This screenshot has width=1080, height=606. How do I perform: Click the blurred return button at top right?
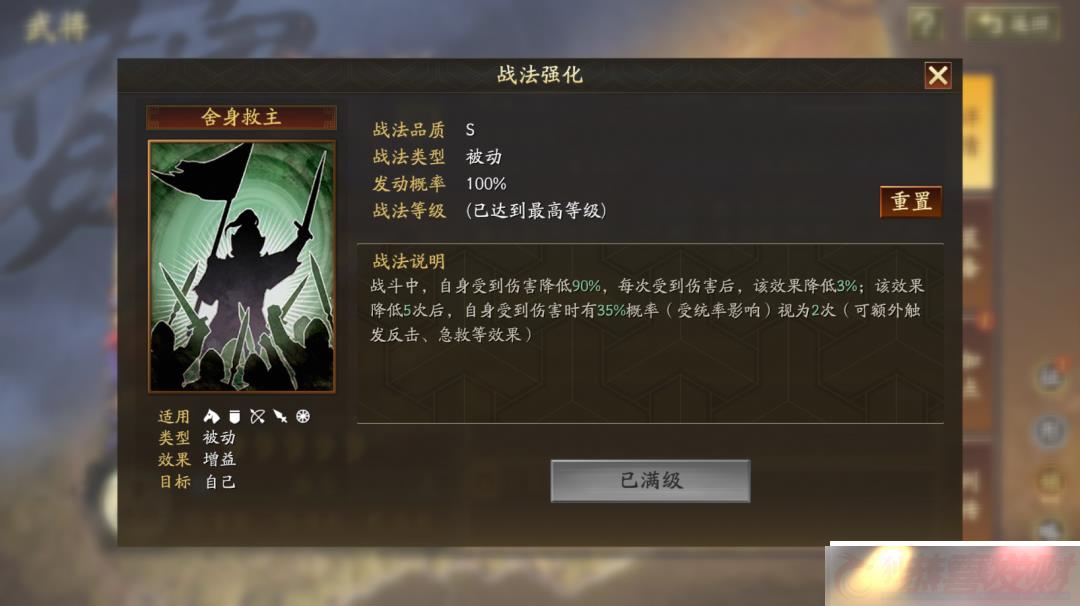pos(1012,25)
